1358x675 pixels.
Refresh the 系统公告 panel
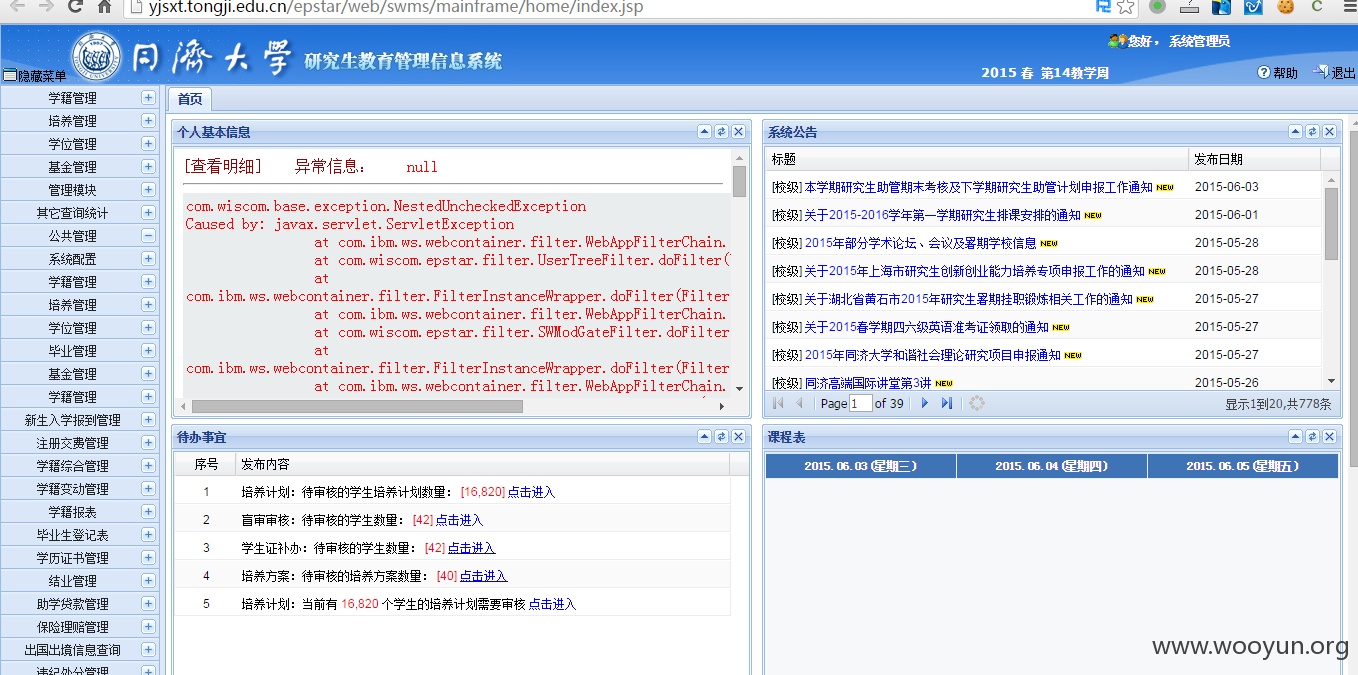click(1312, 132)
